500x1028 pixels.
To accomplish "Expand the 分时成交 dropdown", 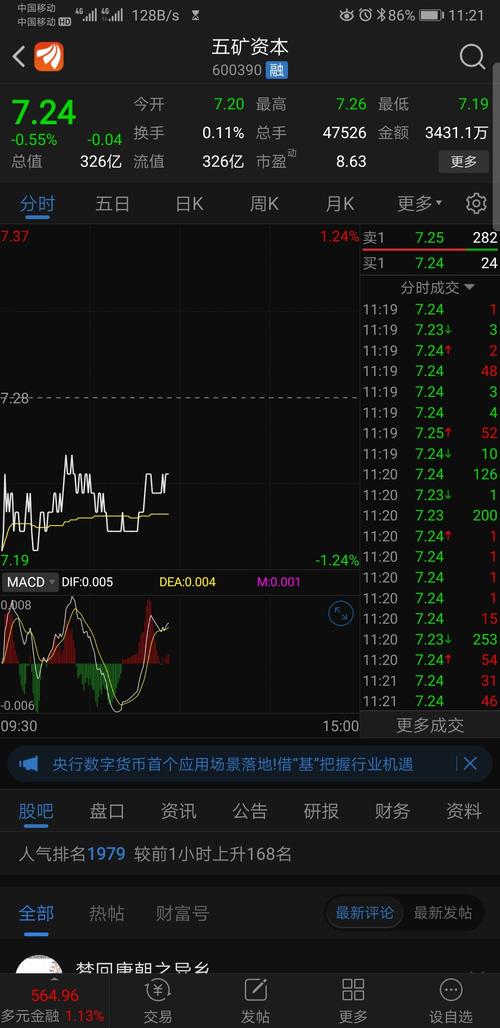I will click(438, 288).
